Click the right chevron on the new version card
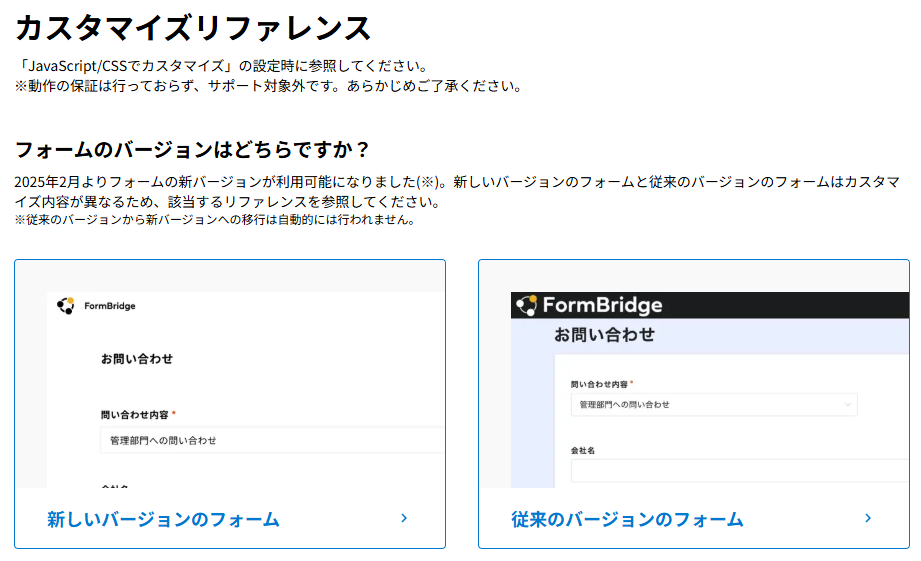This screenshot has width=921, height=561. [x=404, y=518]
